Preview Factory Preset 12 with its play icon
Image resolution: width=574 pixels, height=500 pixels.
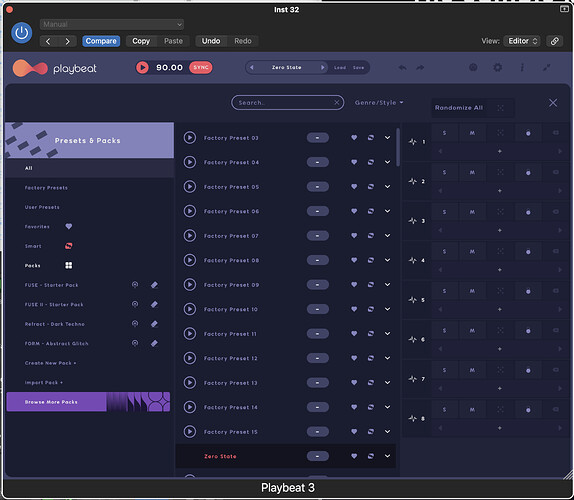click(190, 358)
